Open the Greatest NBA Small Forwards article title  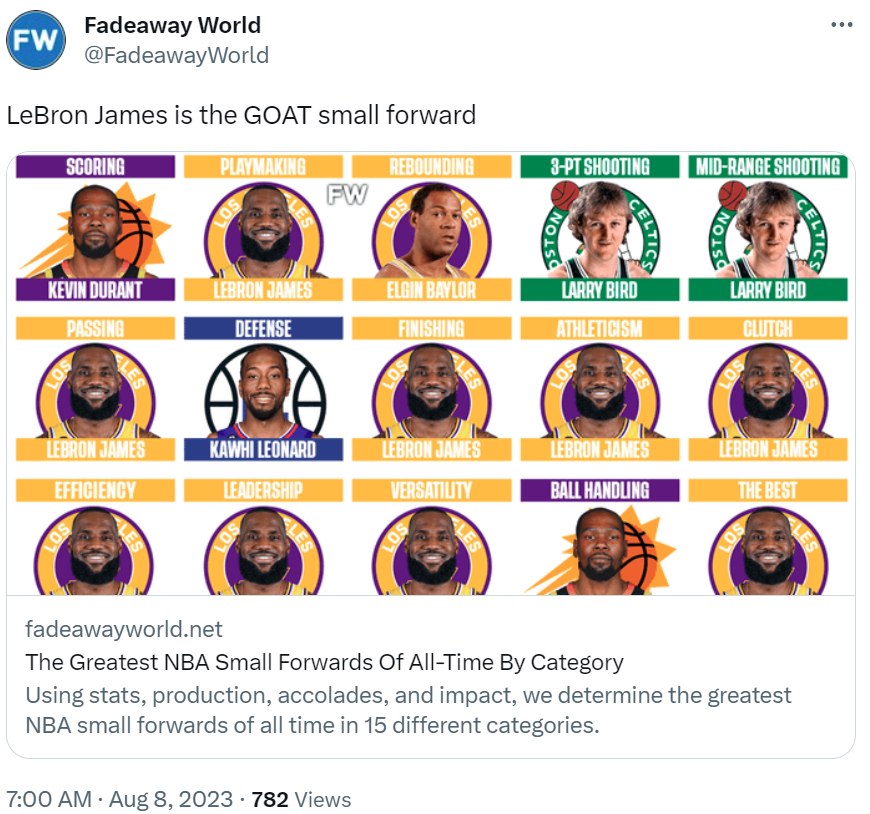pyautogui.click(x=324, y=661)
